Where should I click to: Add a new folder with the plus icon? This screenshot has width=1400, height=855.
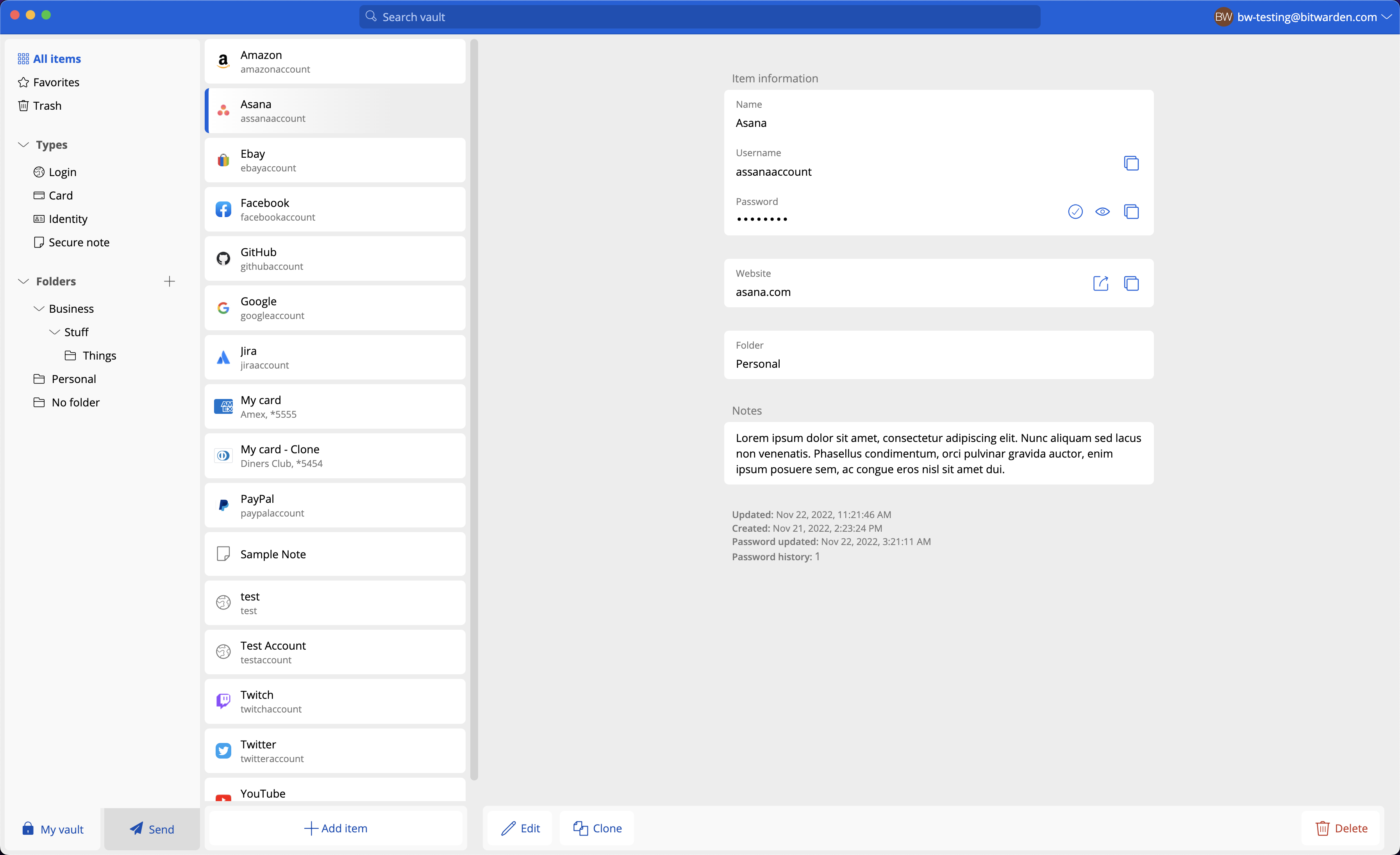[169, 281]
